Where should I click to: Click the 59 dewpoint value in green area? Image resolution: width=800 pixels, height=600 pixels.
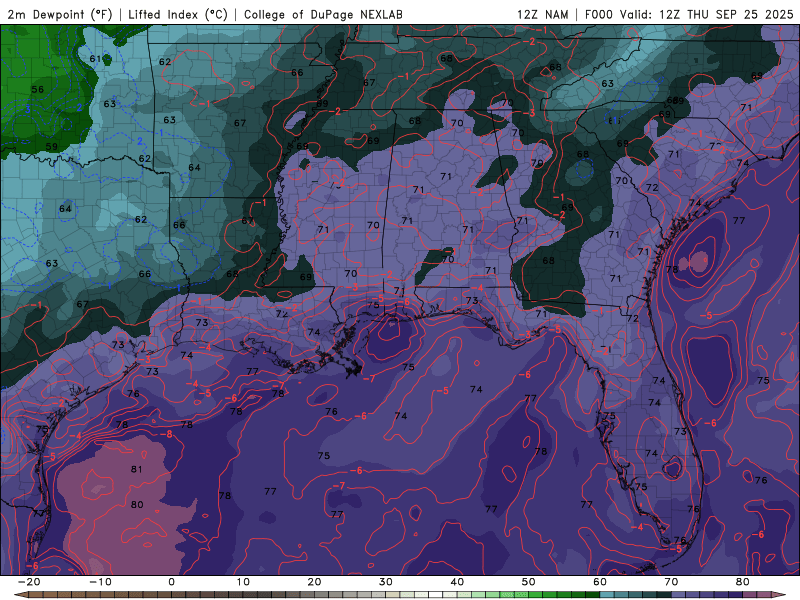pos(52,146)
